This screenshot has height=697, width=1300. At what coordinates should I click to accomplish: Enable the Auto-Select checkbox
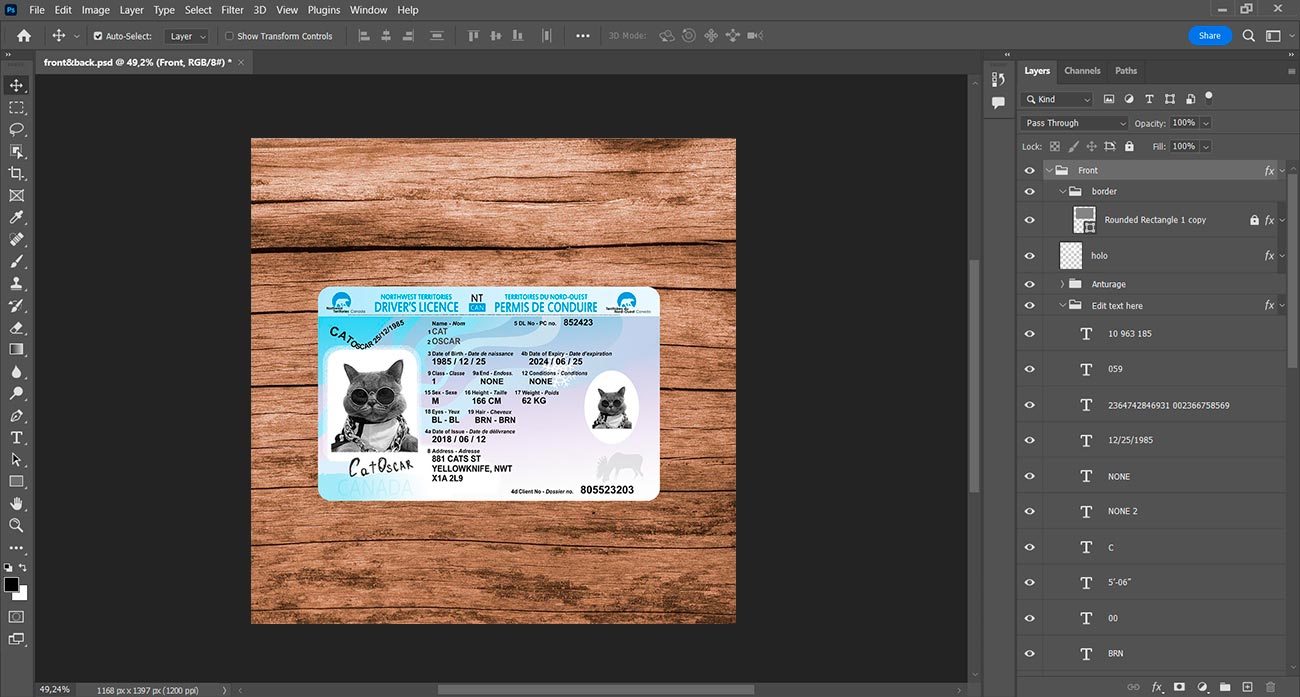tap(98, 36)
